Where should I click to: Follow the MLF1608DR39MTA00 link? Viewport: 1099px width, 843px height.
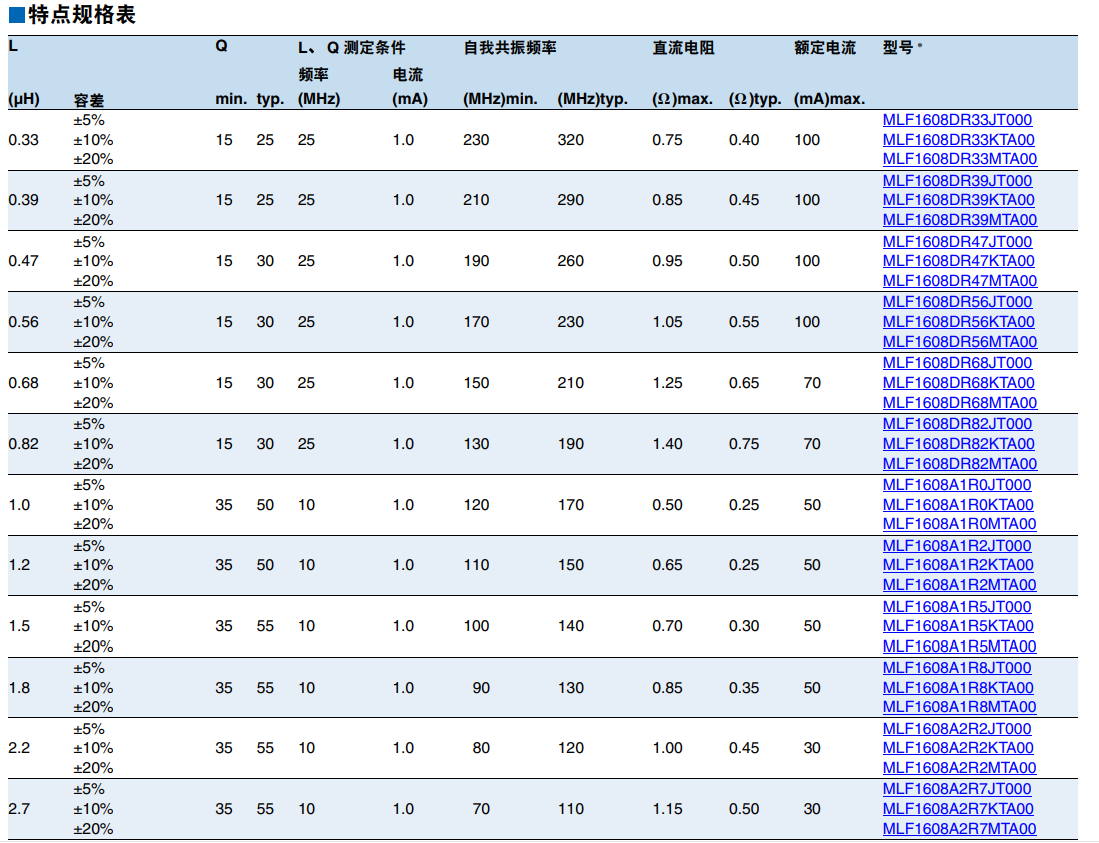click(960, 219)
